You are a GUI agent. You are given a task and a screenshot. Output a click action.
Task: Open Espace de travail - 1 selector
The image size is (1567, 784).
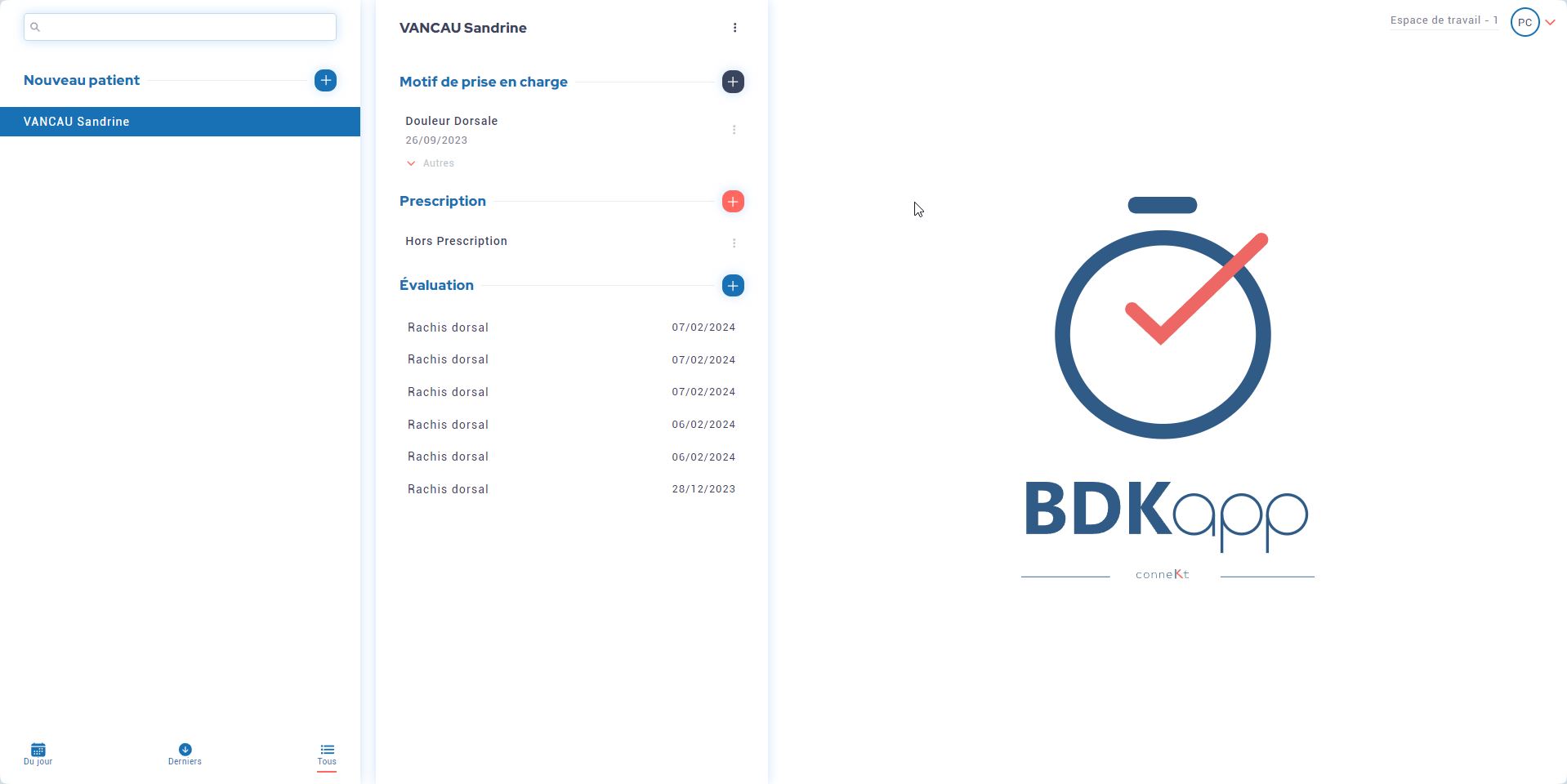(1444, 20)
